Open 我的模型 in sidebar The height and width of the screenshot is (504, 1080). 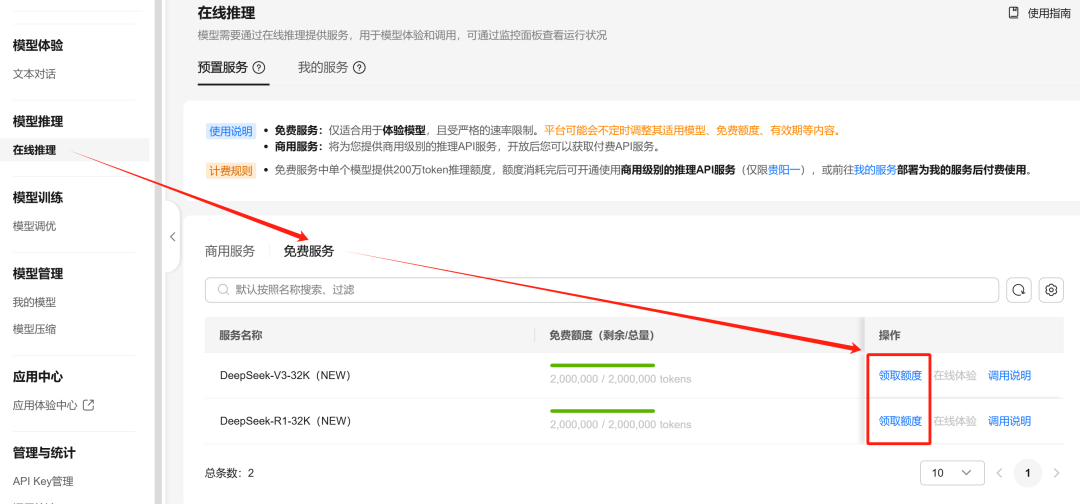point(34,302)
